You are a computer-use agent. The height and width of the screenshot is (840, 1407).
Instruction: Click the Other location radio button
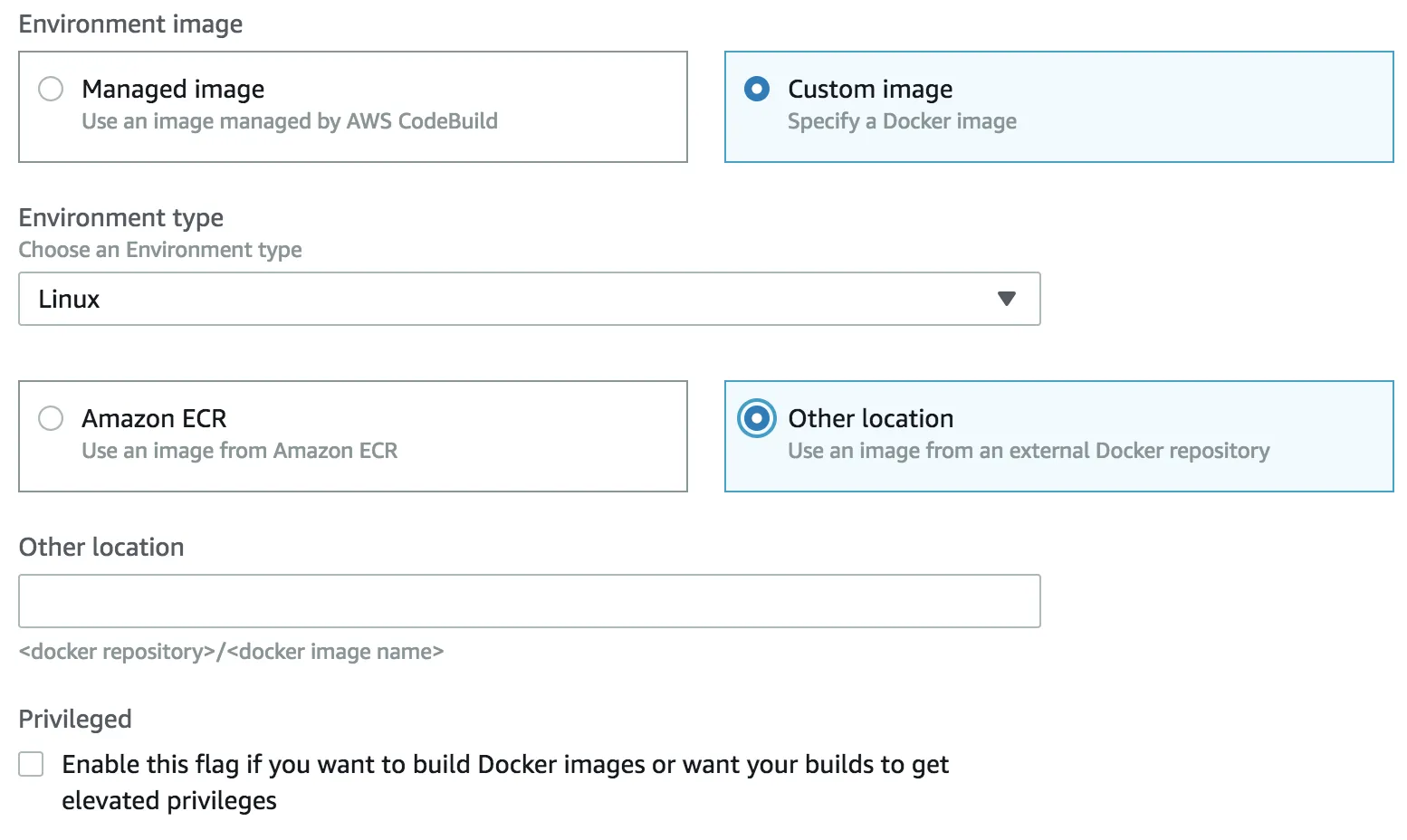(756, 418)
